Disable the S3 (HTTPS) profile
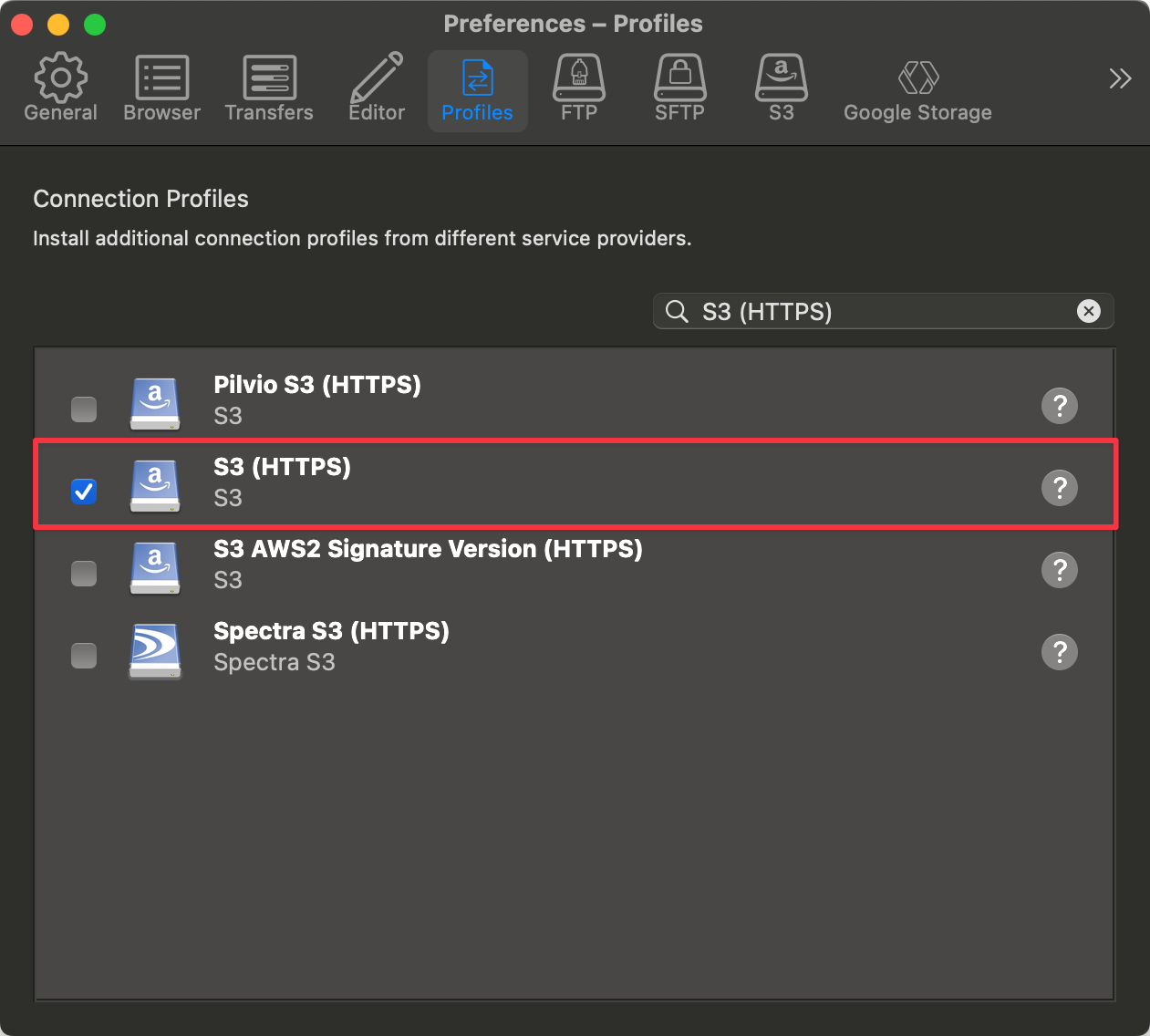1150x1036 pixels. tap(84, 492)
